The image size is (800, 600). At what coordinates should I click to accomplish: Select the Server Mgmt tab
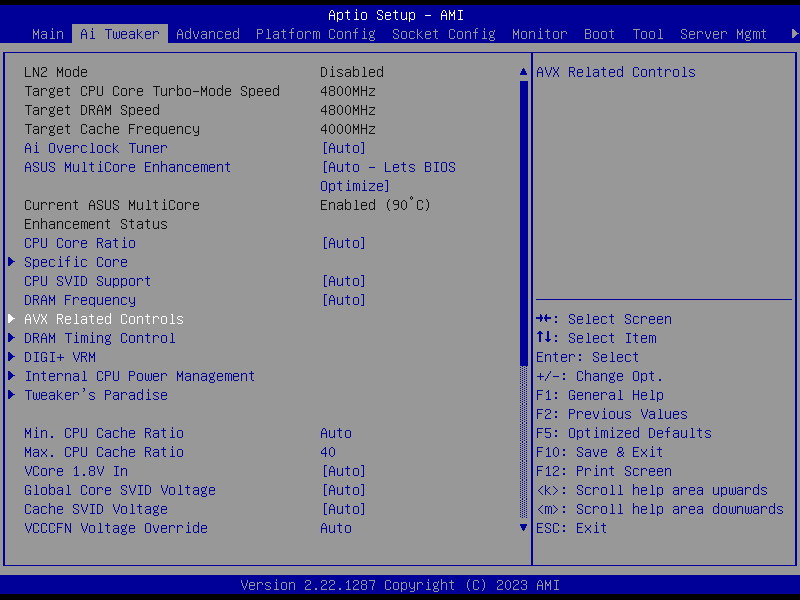tap(723, 34)
